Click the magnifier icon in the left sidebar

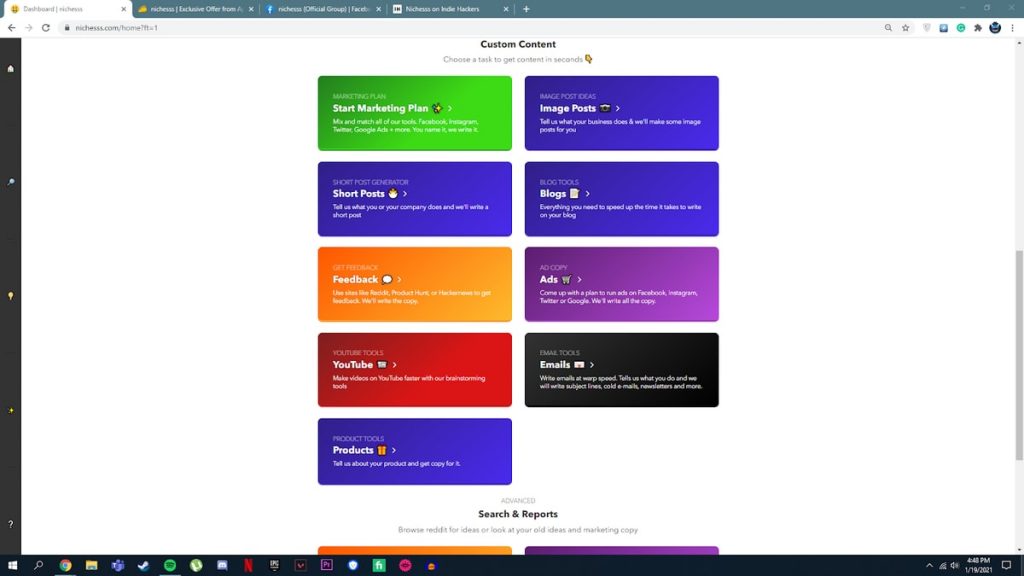[10, 182]
